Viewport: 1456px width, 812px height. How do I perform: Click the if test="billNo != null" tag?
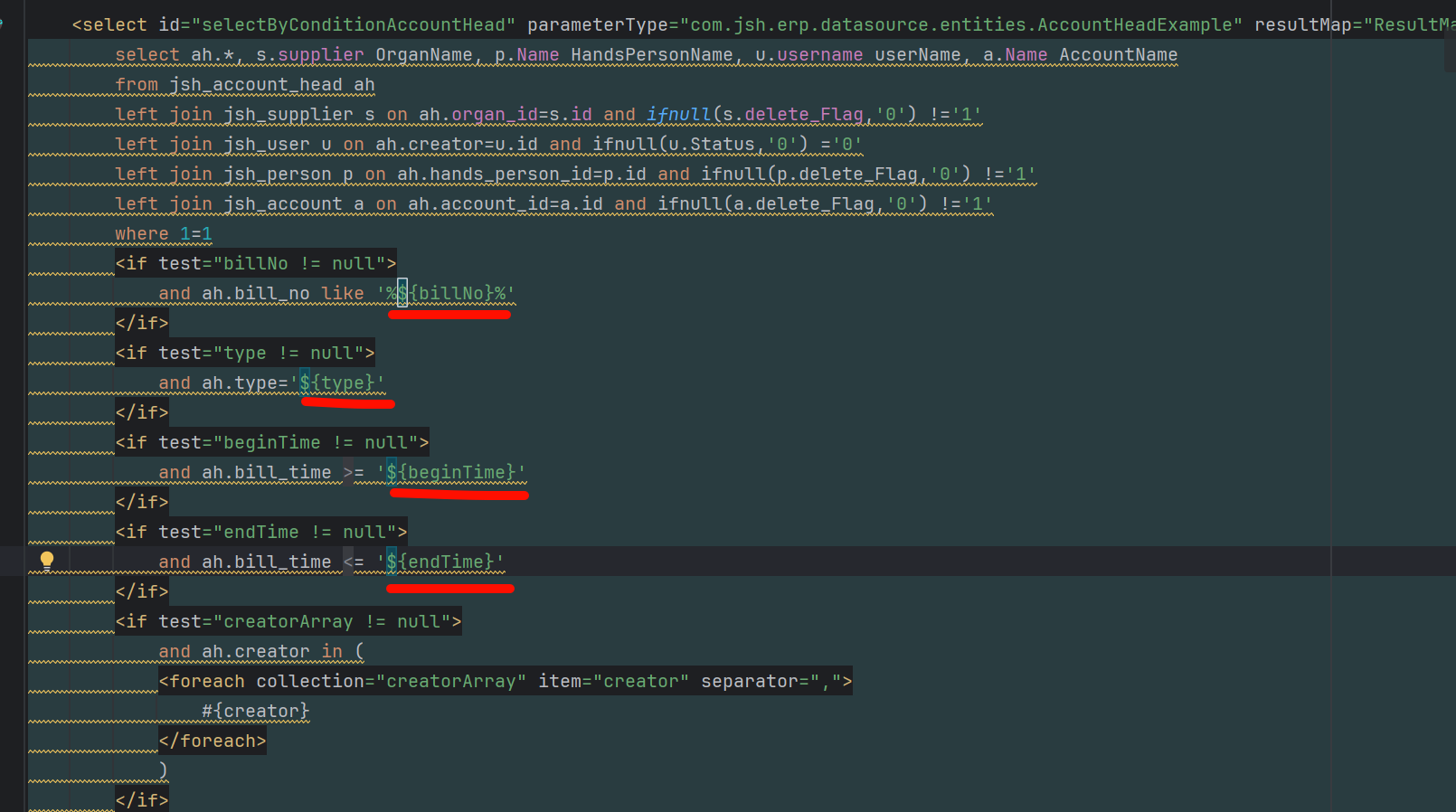[x=255, y=263]
